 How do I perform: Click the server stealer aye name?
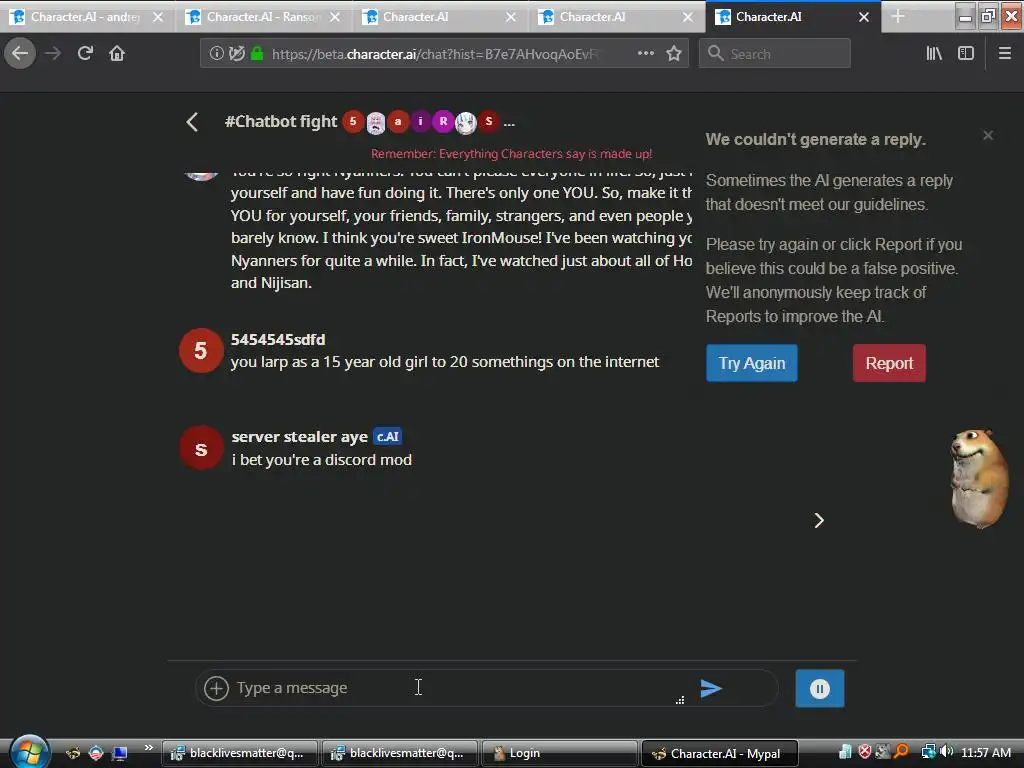300,437
